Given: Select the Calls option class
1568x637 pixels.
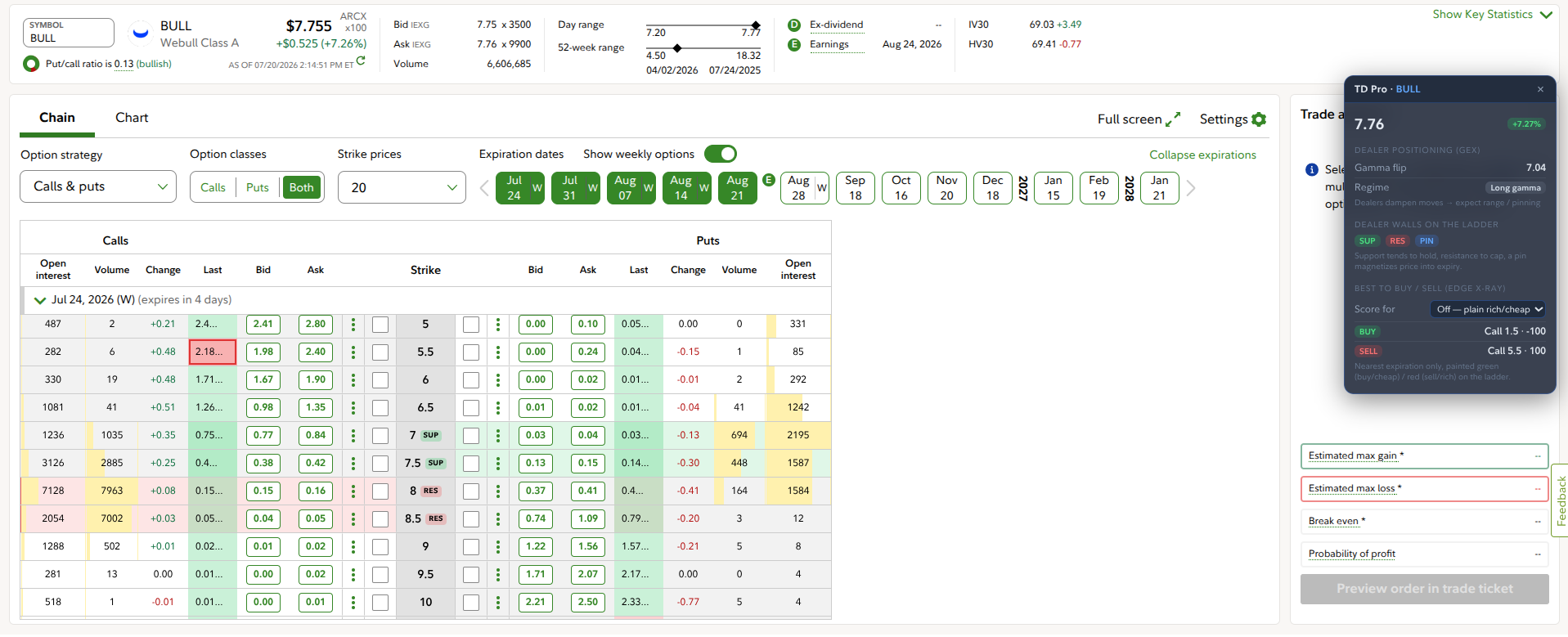Looking at the screenshot, I should pyautogui.click(x=213, y=188).
